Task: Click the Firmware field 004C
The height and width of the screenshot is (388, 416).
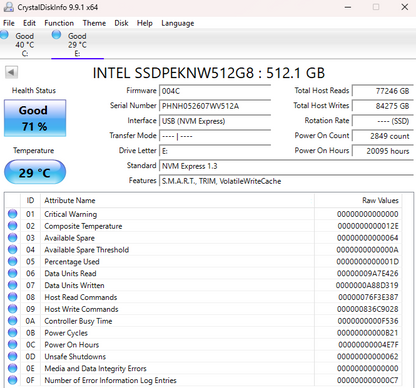Action: coord(215,91)
